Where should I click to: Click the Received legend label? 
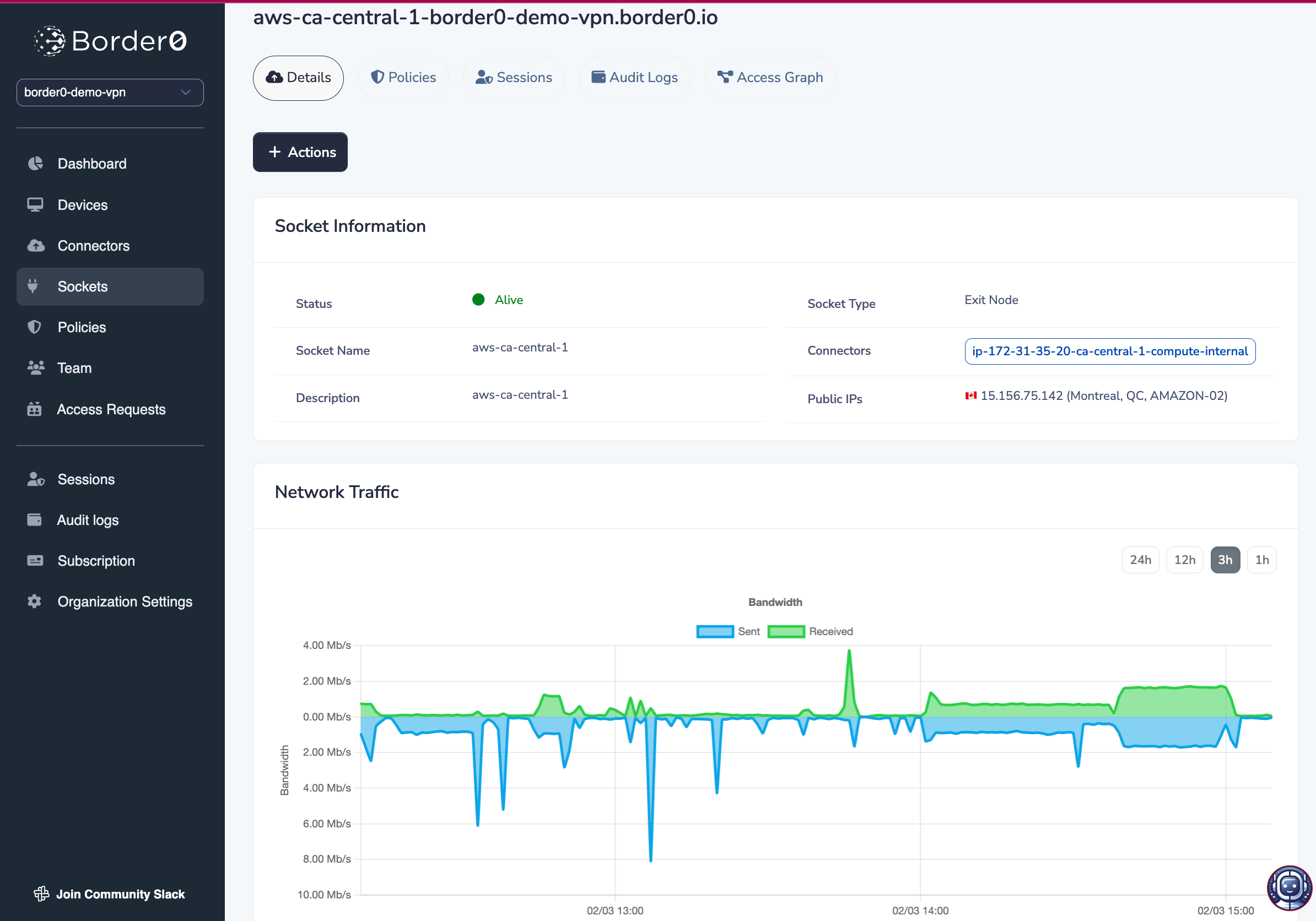[831, 631]
